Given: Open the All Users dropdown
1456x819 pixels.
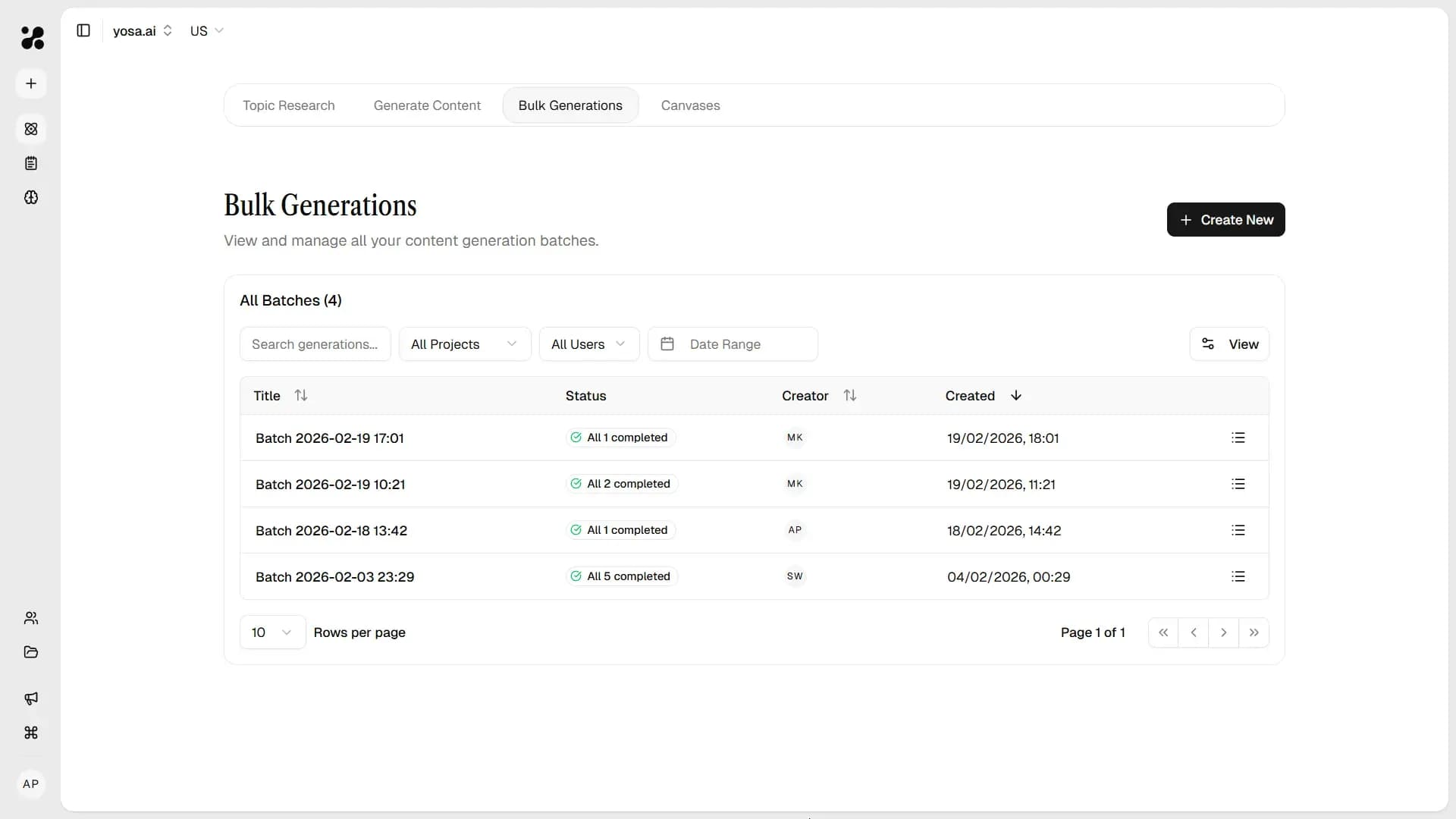Looking at the screenshot, I should 588,344.
